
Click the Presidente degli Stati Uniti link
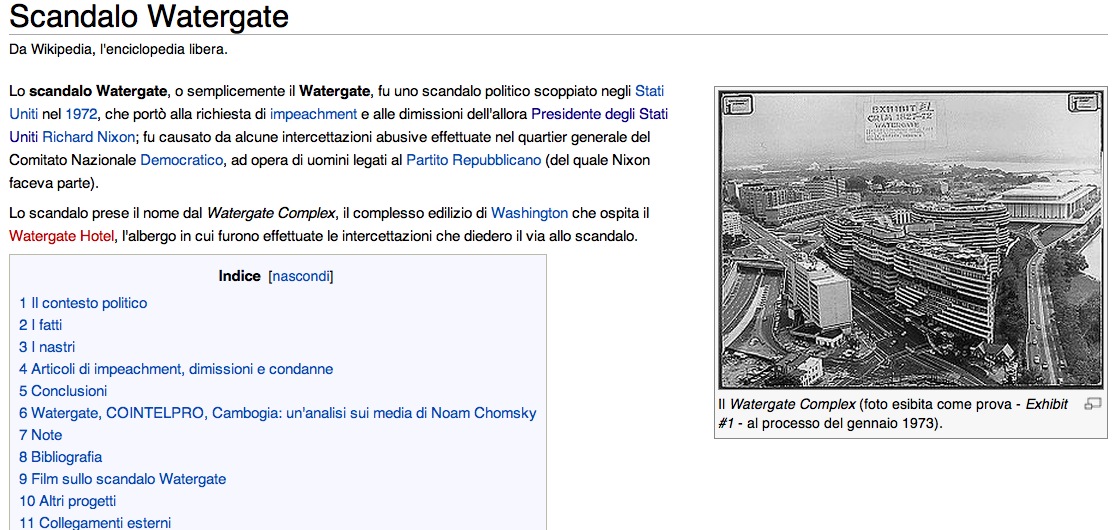[x=599, y=114]
